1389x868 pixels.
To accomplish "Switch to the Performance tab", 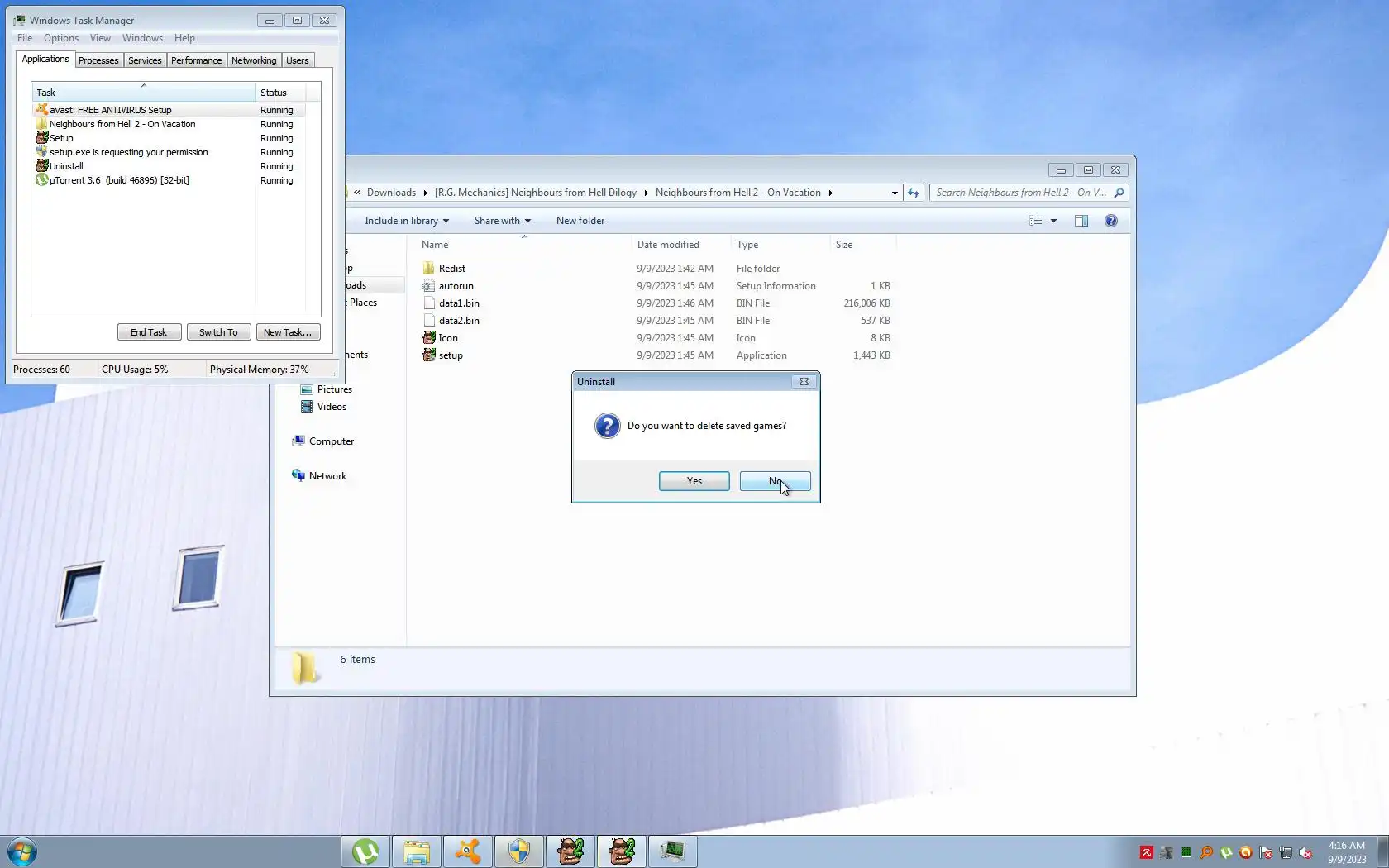I will (x=197, y=60).
